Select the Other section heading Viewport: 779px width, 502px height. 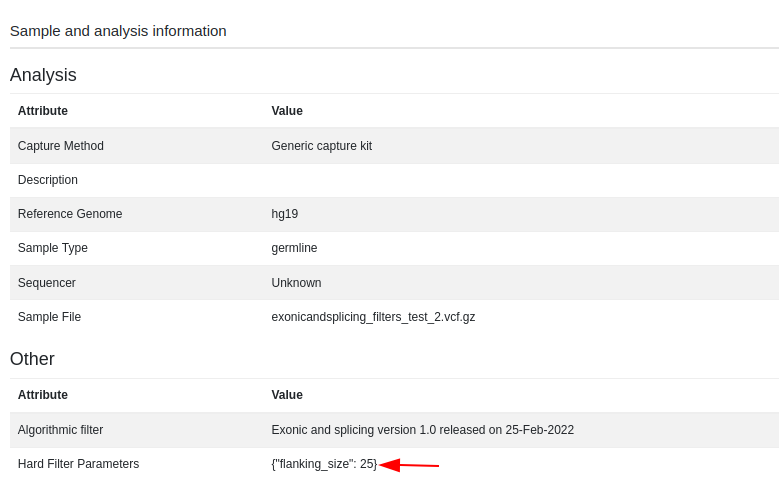[x=32, y=359]
